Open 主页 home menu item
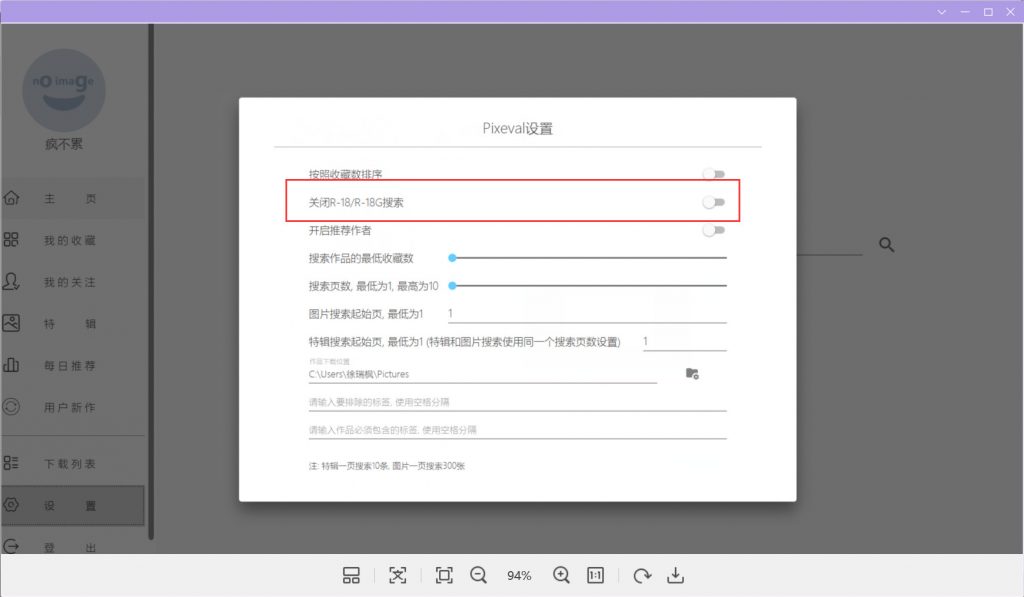The height and width of the screenshot is (597, 1024). 70,199
